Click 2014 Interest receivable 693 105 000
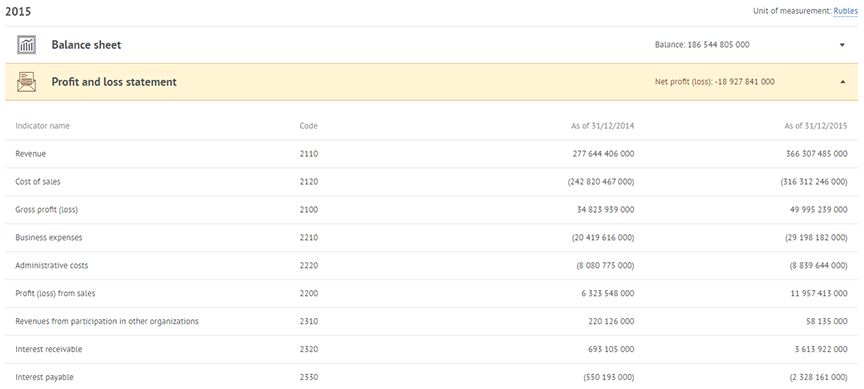This screenshot has height=389, width=864. click(612, 349)
